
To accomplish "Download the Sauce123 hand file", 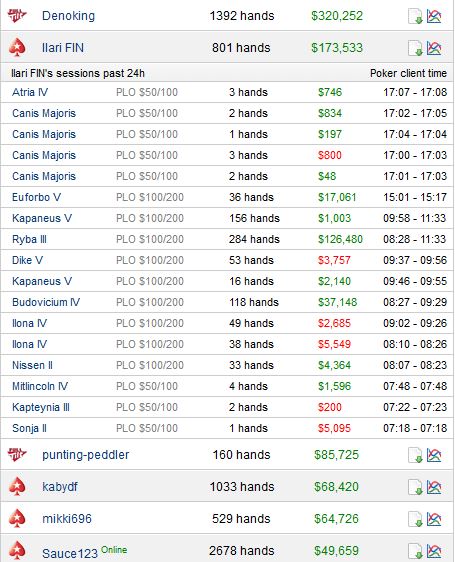I will (415, 551).
